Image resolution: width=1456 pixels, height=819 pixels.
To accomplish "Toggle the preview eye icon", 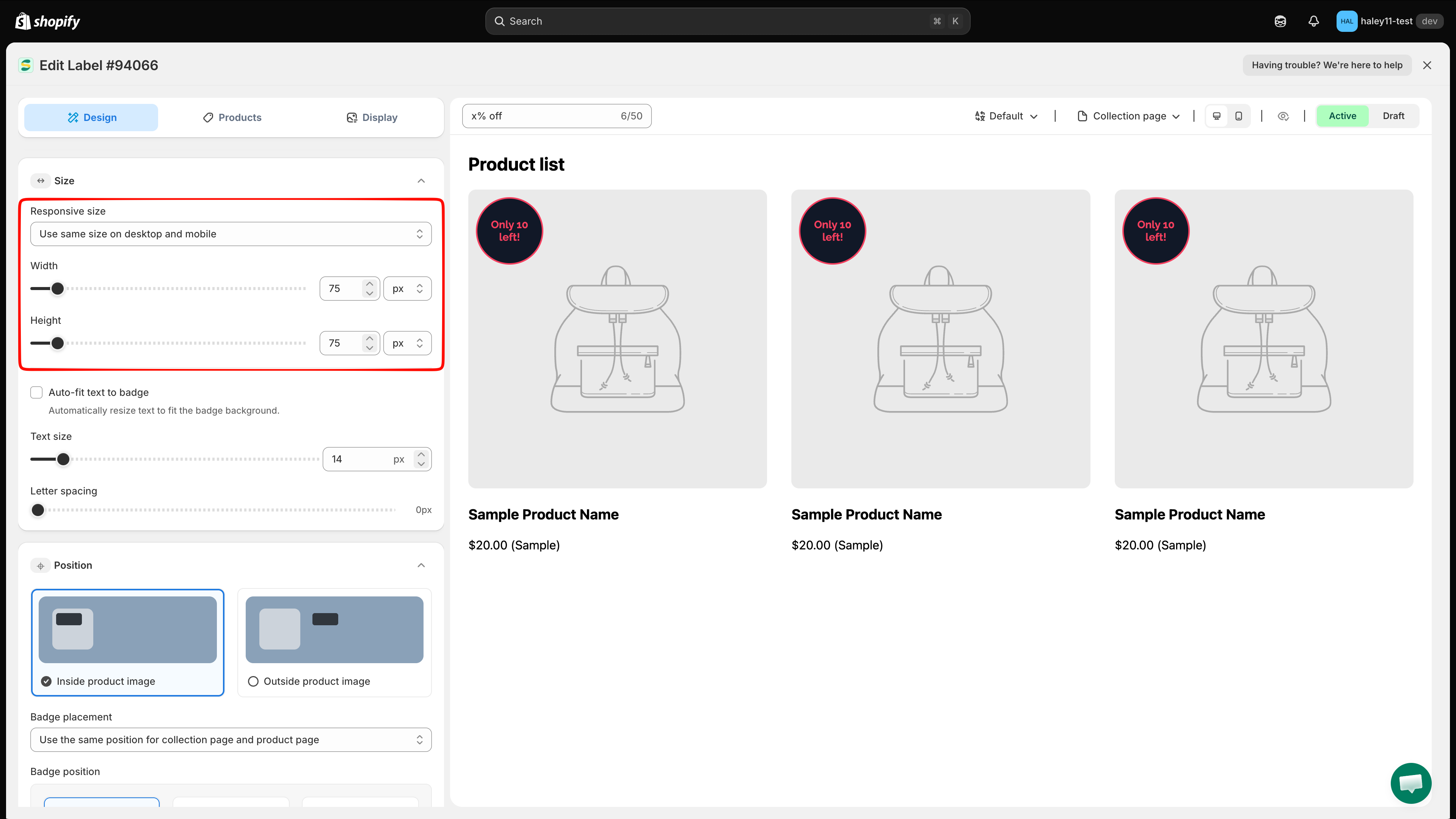I will [x=1283, y=116].
